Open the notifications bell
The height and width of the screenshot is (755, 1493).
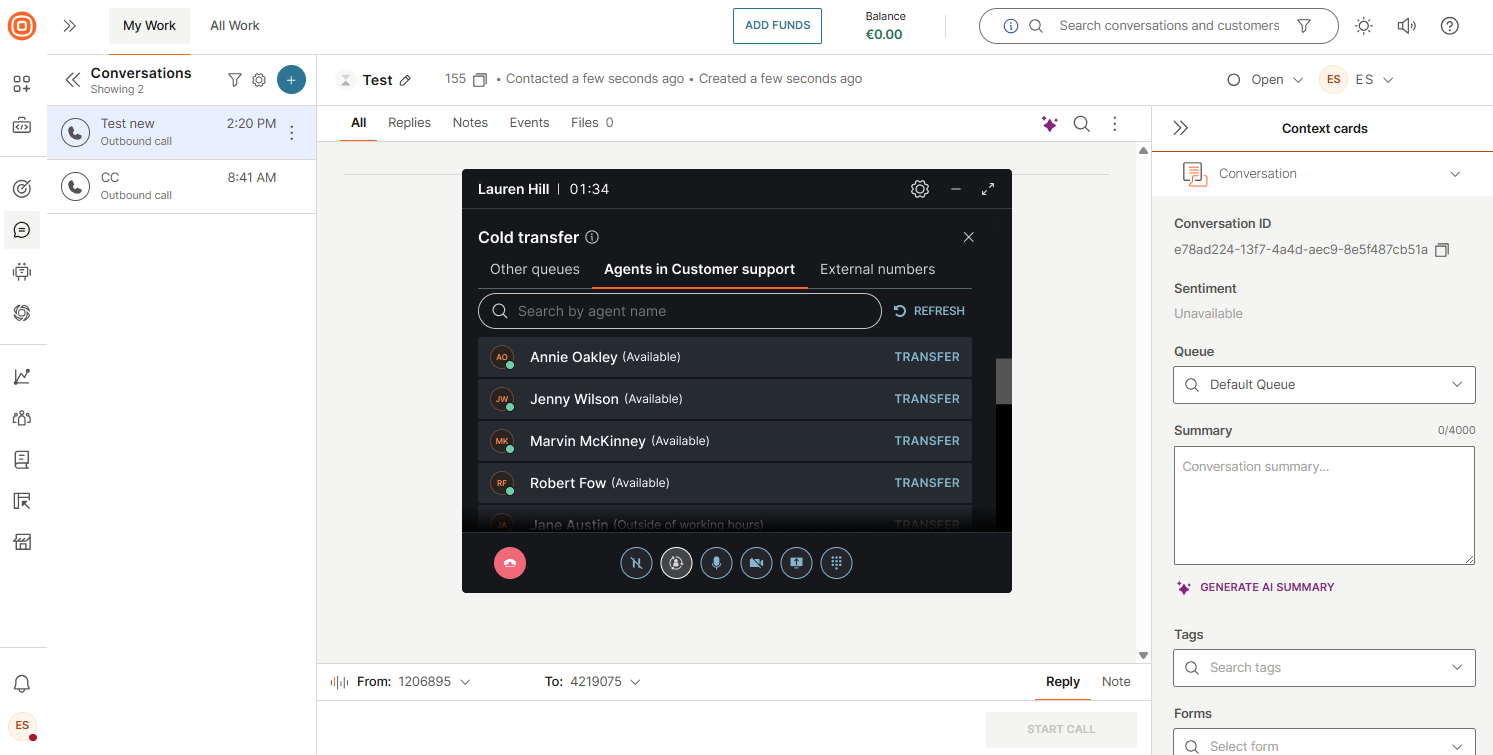[22, 684]
